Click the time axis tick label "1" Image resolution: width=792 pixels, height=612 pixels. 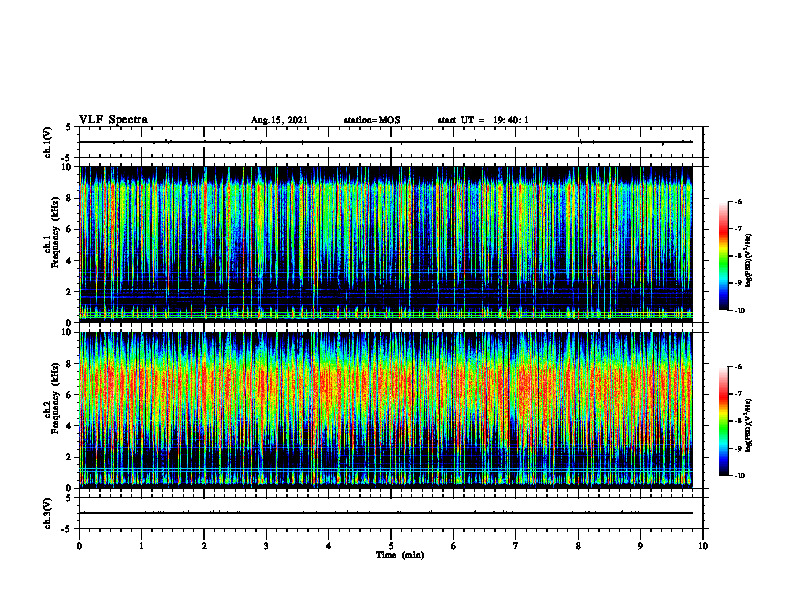(x=141, y=546)
